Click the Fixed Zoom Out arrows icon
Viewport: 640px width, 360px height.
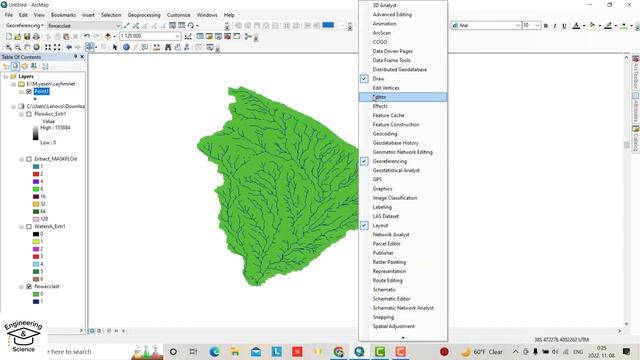57,47
